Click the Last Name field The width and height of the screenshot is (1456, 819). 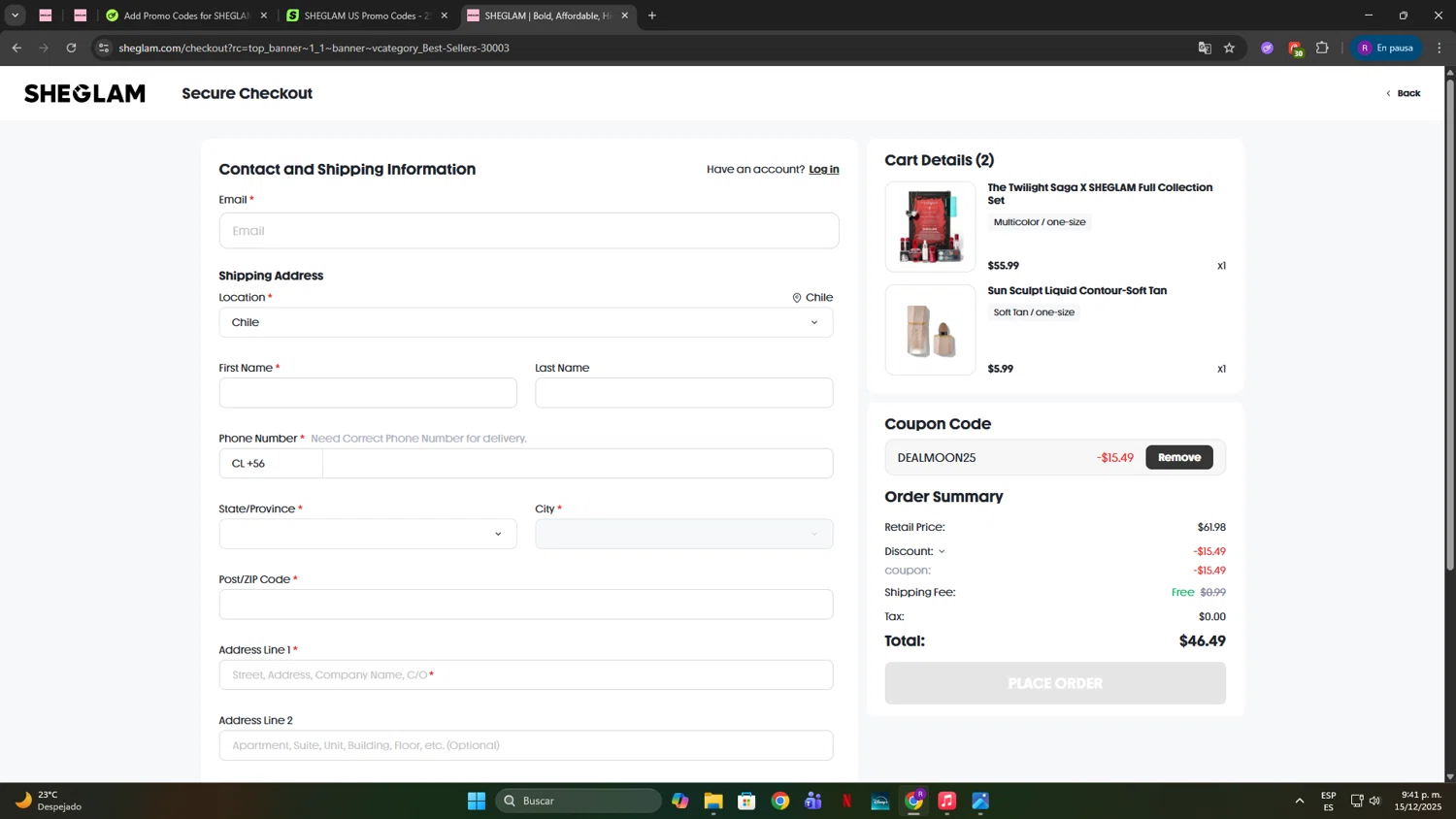684,393
